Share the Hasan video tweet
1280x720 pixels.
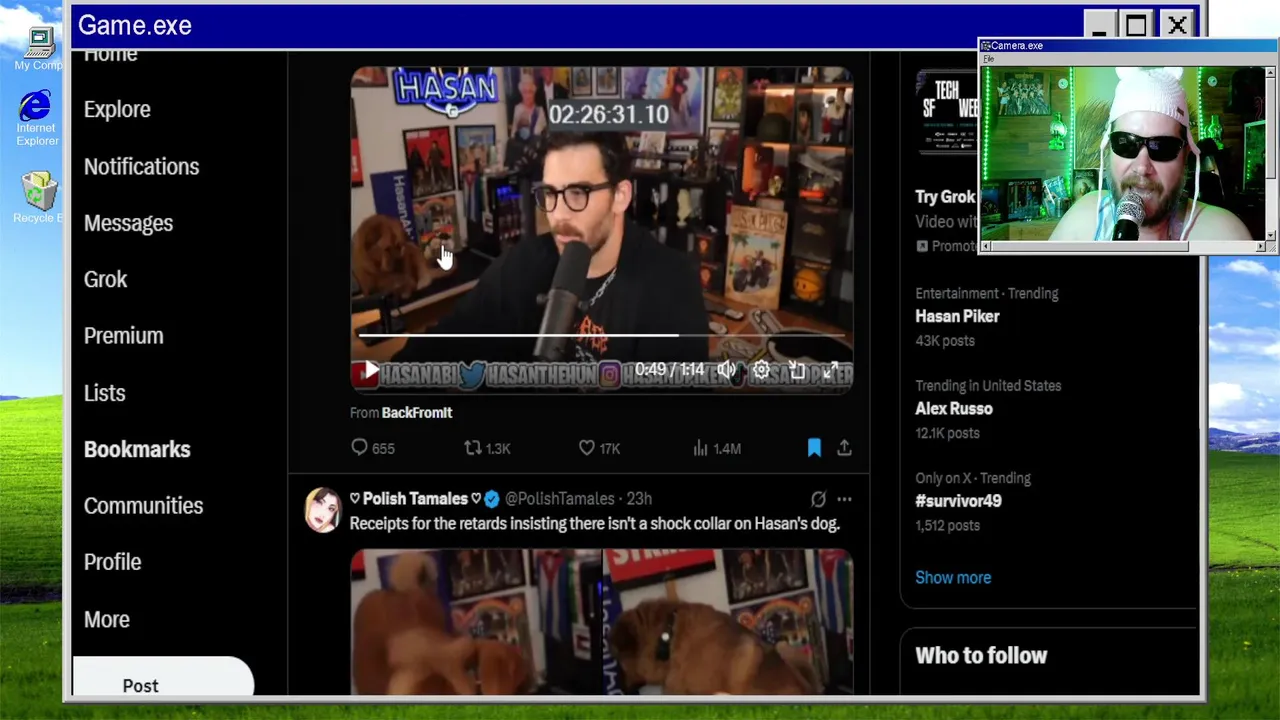point(844,448)
